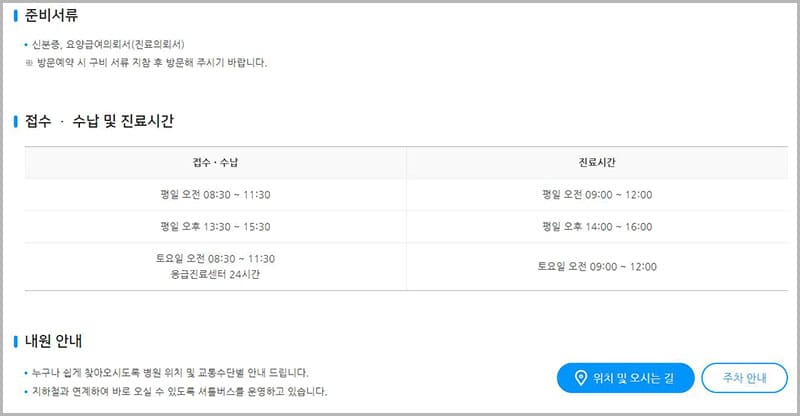Click the 신분증, 요양급여의뢰서 bullet text
This screenshot has width=800, height=416.
(x=110, y=45)
